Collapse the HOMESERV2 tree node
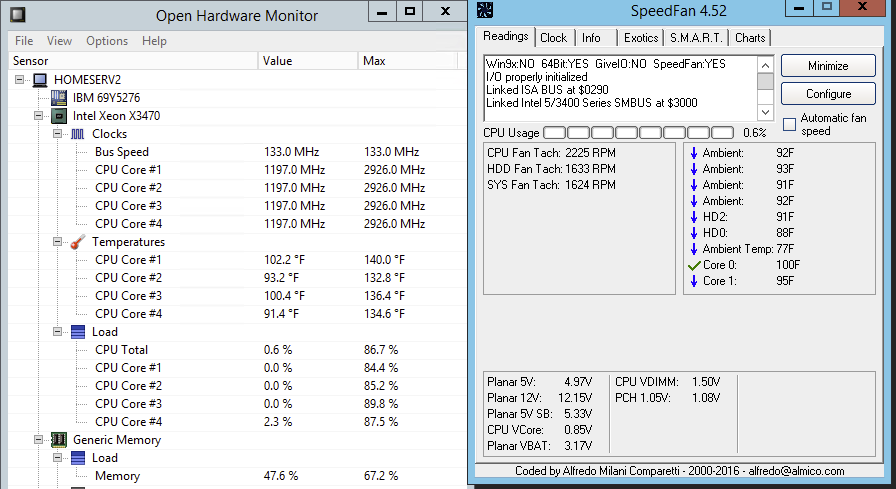Screen dimensions: 896x489 [x=19, y=80]
